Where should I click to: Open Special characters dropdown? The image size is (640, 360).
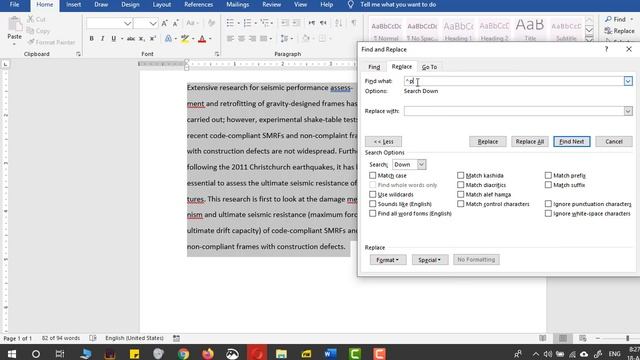pyautogui.click(x=430, y=260)
